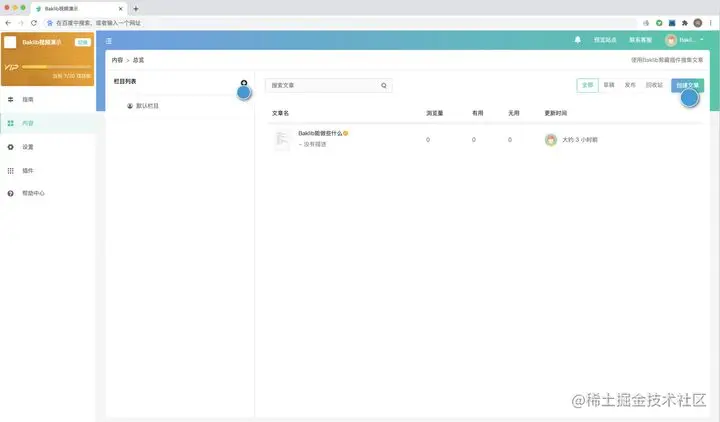720x422 pixels.
Task: Click the site logo square in VIP card
Action: tap(10, 42)
